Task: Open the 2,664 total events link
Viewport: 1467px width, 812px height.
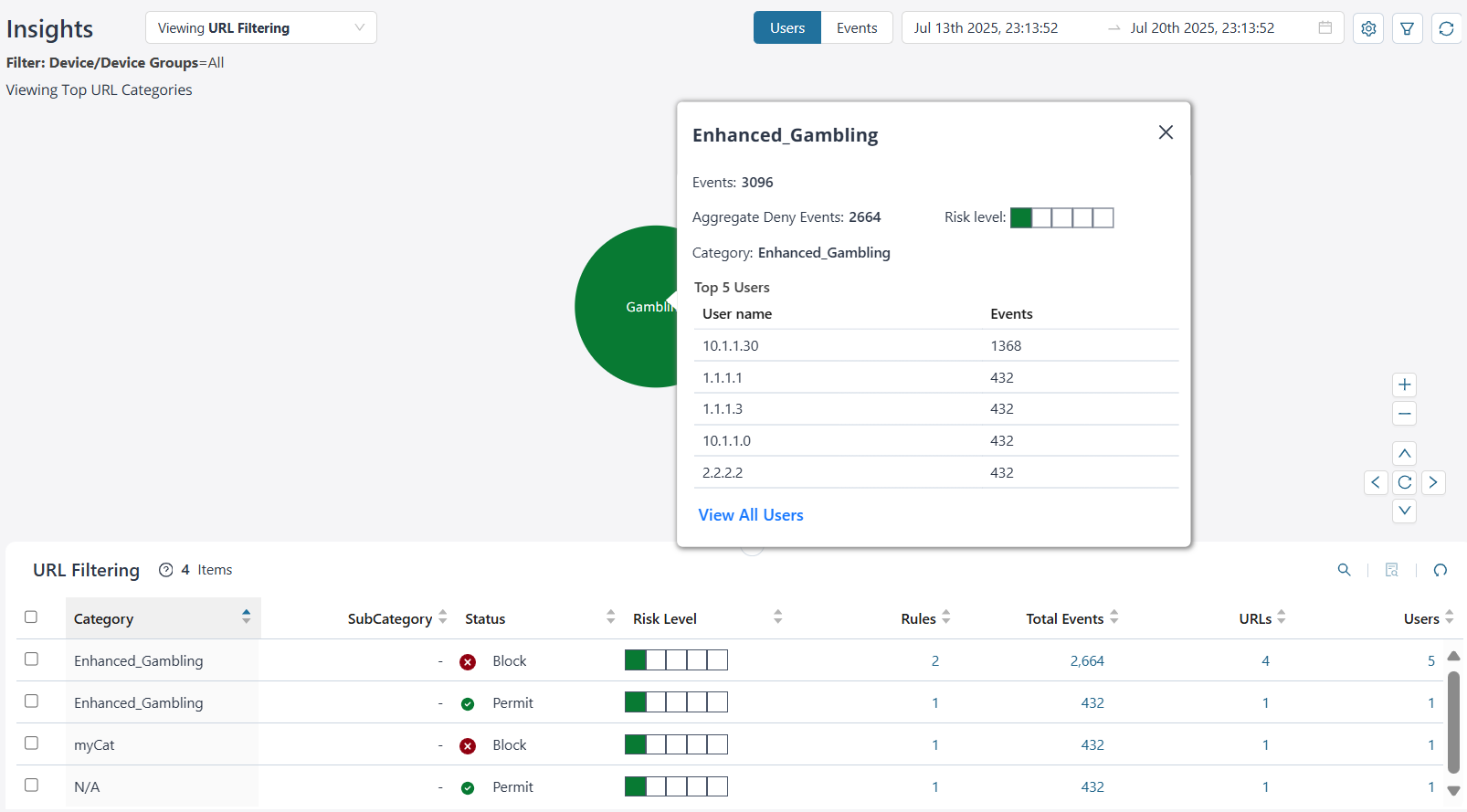Action: coord(1087,661)
